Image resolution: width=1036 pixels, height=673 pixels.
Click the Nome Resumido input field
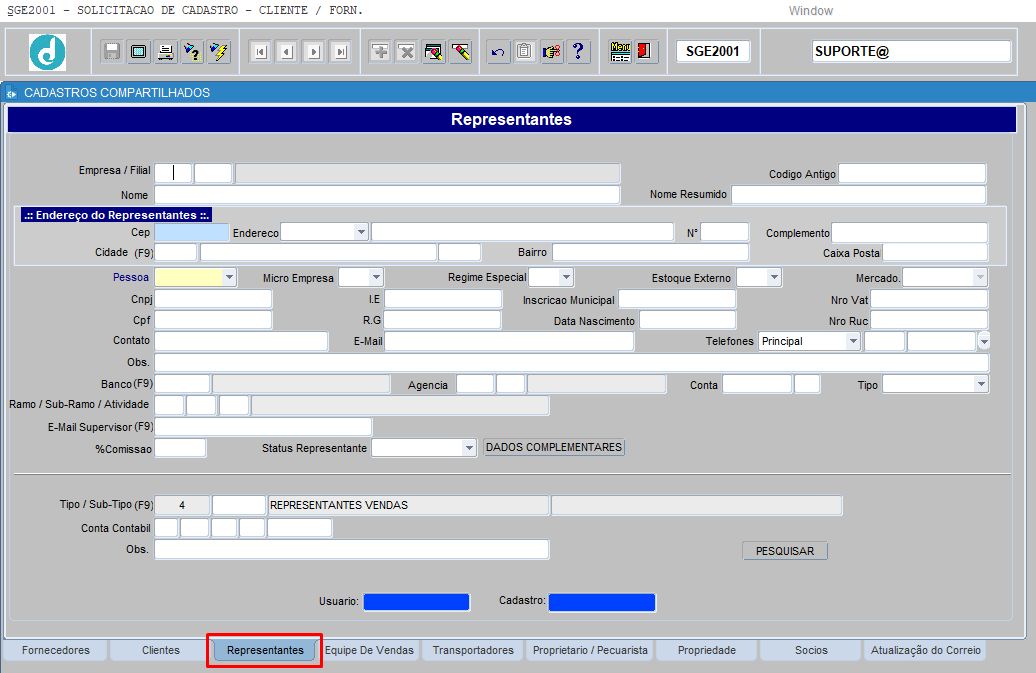tap(859, 195)
